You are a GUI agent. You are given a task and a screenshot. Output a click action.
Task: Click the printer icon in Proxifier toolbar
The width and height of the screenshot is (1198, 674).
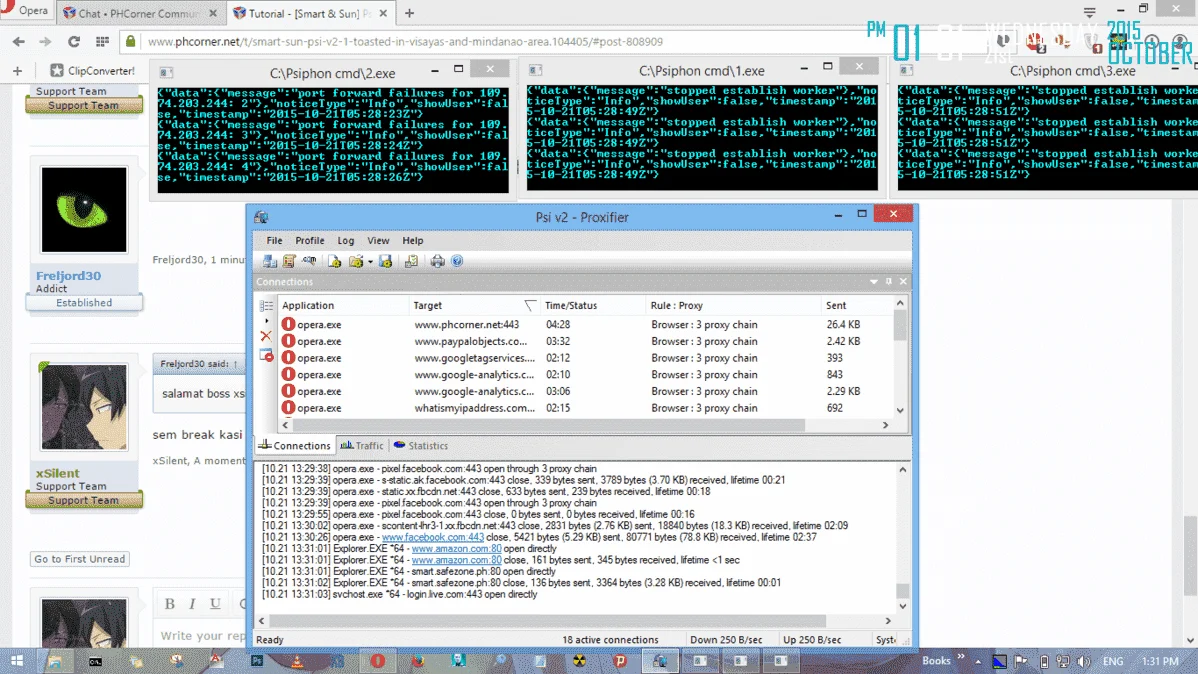point(437,261)
